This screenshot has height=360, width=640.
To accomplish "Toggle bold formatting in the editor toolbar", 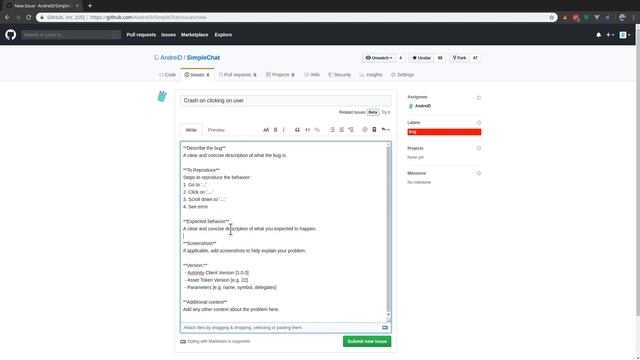I will [276, 130].
